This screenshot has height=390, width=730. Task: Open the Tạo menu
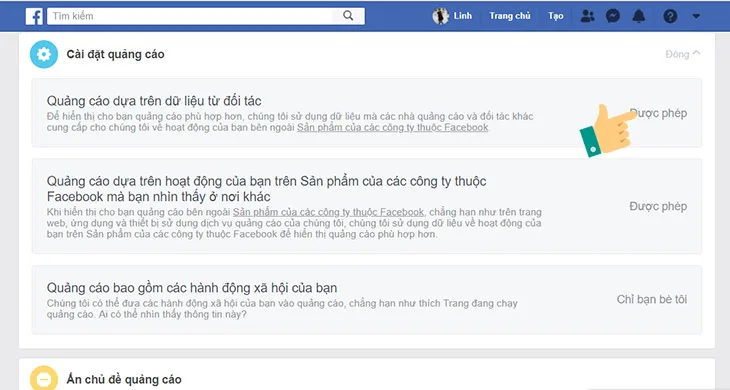[x=555, y=16]
